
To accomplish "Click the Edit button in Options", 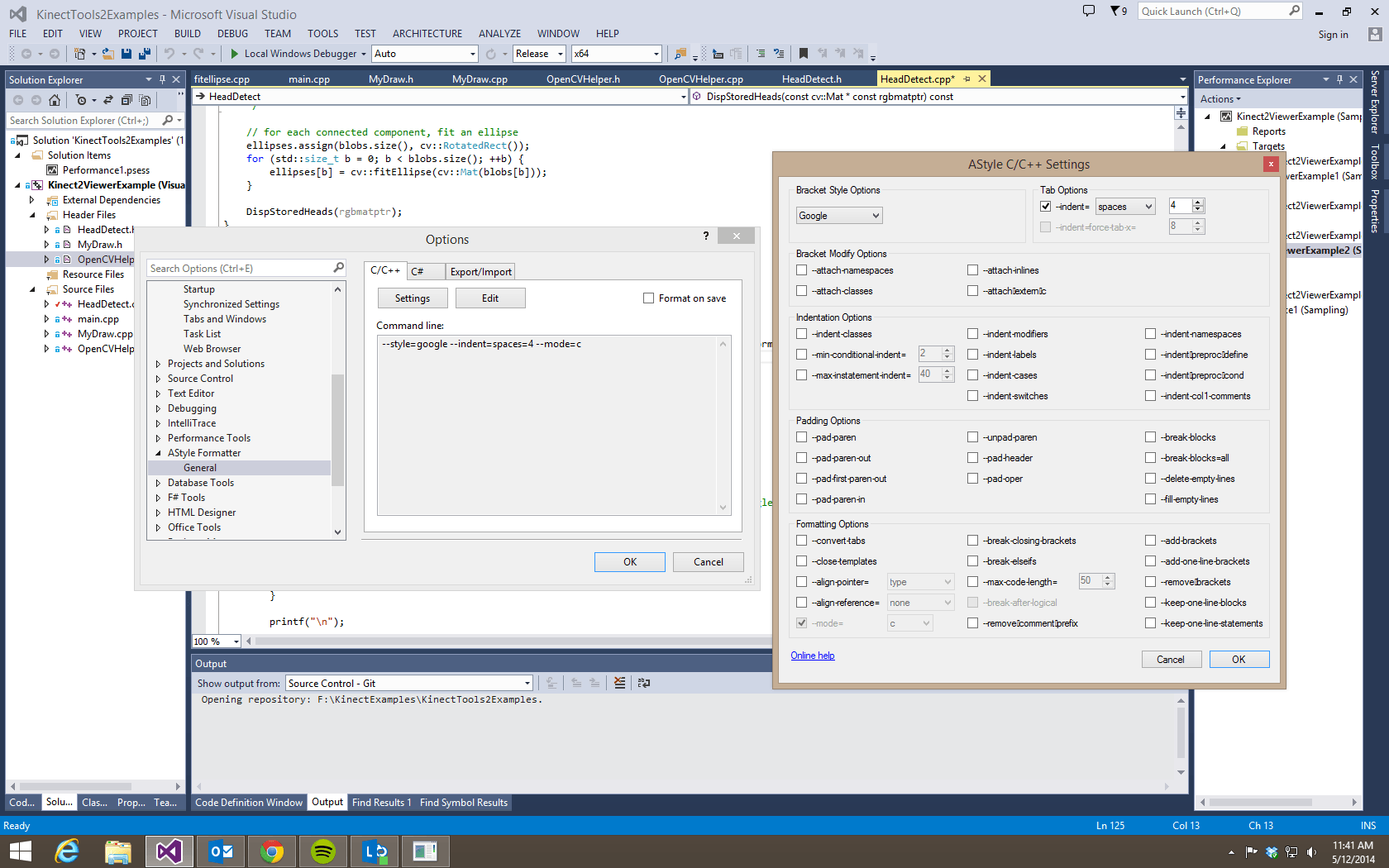I will pos(490,298).
